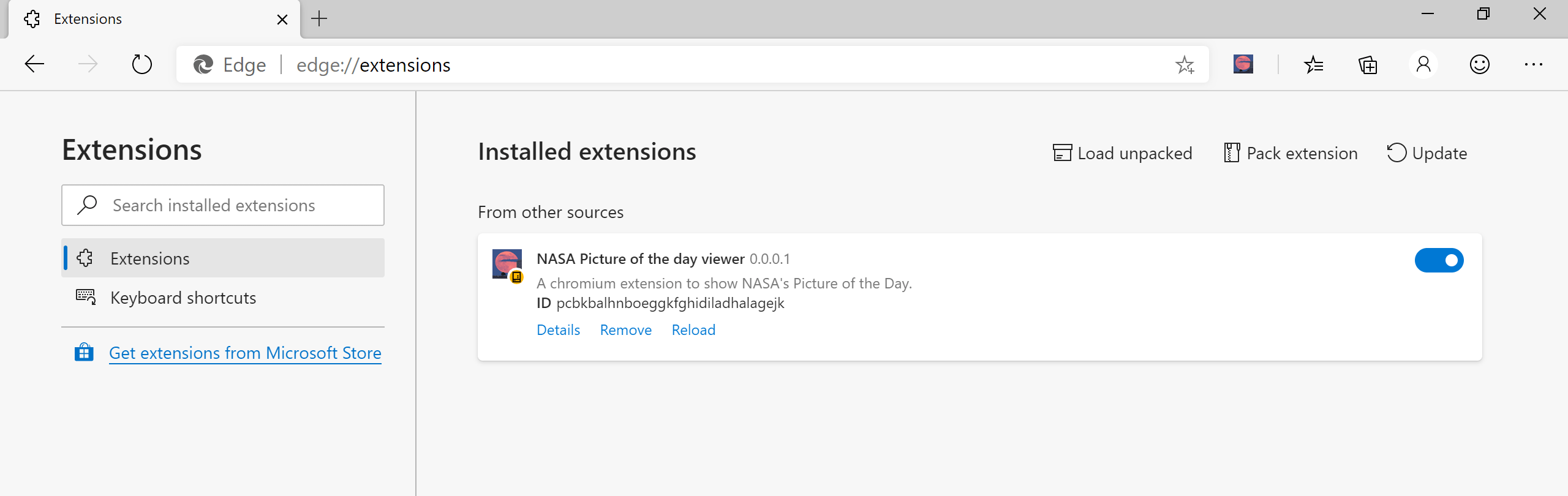Remove the NASA extension

(x=625, y=330)
